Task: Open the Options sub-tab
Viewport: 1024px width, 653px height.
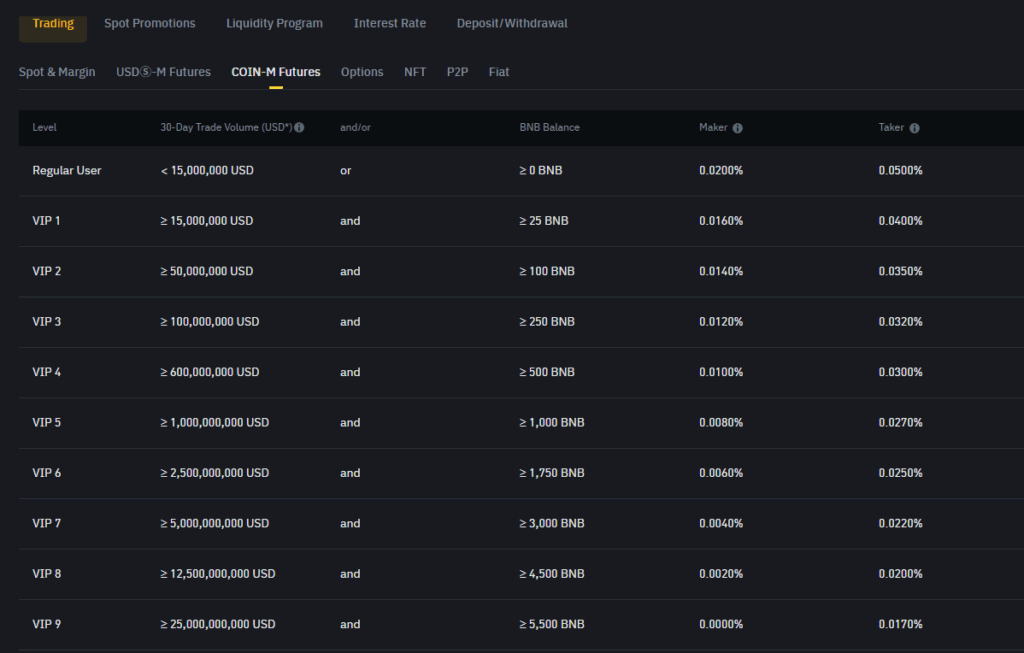Action: coord(362,72)
